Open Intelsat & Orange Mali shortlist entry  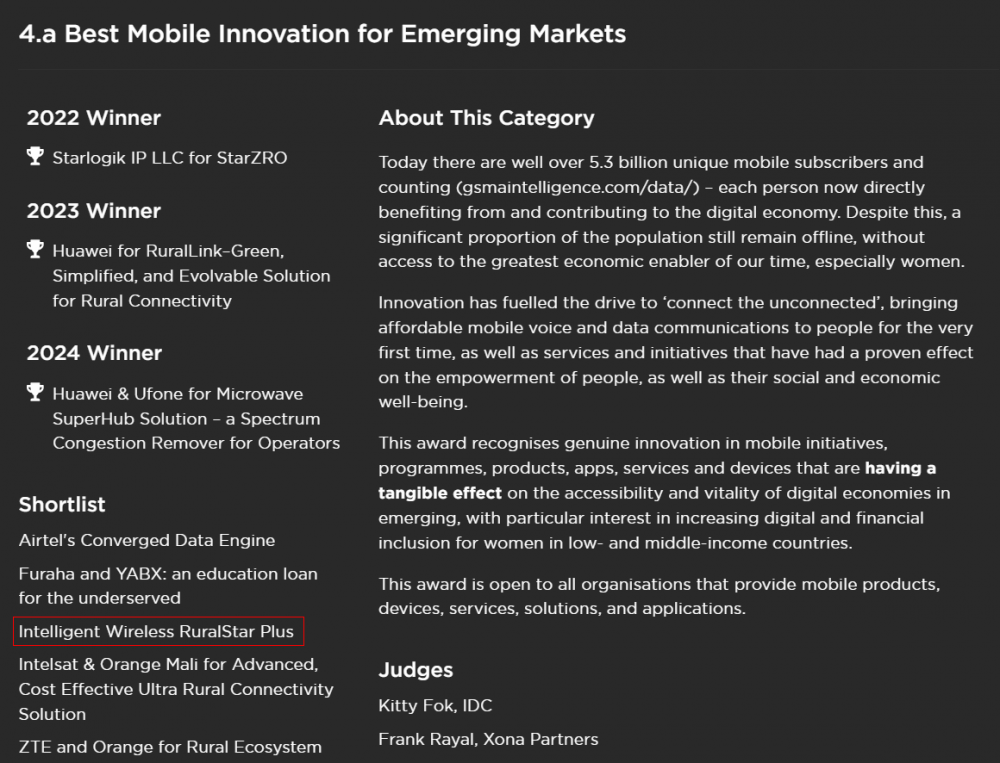coord(176,689)
